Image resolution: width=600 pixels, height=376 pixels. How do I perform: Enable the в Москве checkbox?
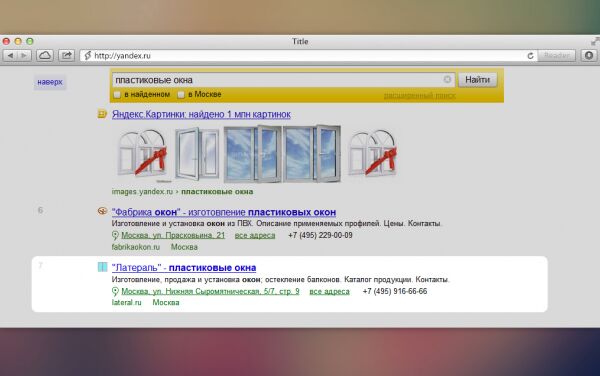[x=181, y=94]
